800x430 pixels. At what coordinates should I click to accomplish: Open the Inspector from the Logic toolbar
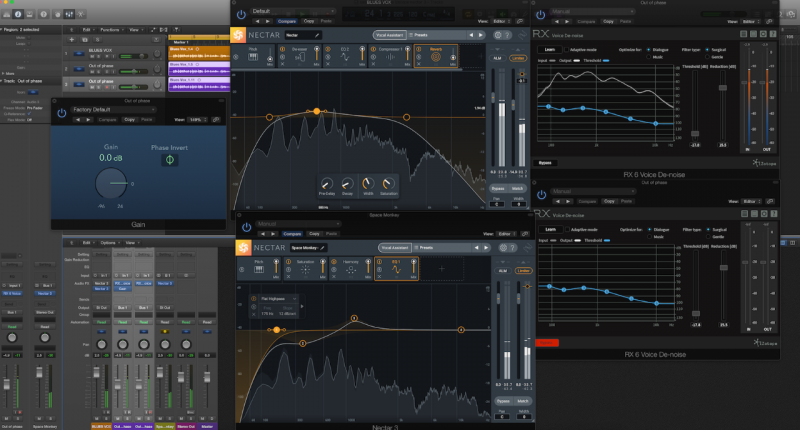pyautogui.click(x=18, y=14)
